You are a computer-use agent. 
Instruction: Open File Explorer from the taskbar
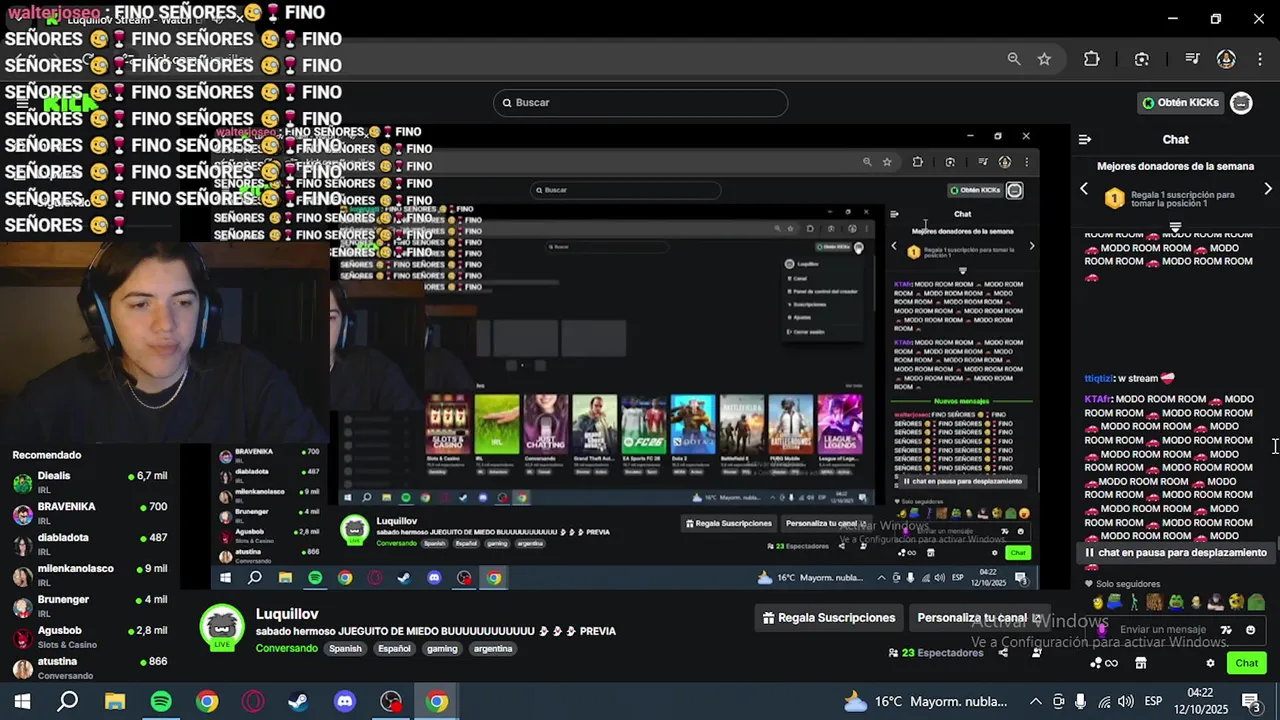[x=115, y=702]
